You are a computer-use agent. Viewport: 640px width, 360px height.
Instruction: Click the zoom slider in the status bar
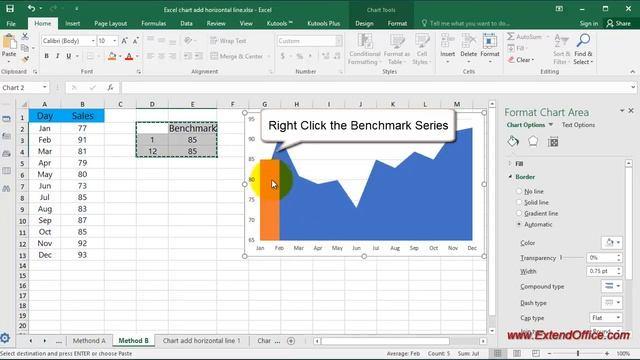(x=578, y=353)
